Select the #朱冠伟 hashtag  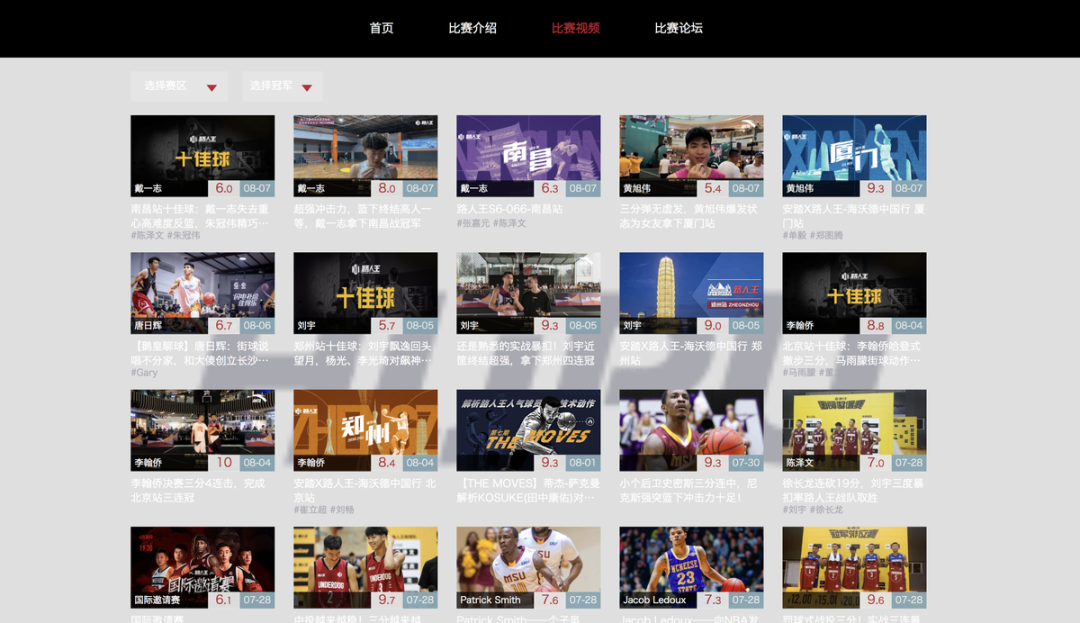pos(184,235)
